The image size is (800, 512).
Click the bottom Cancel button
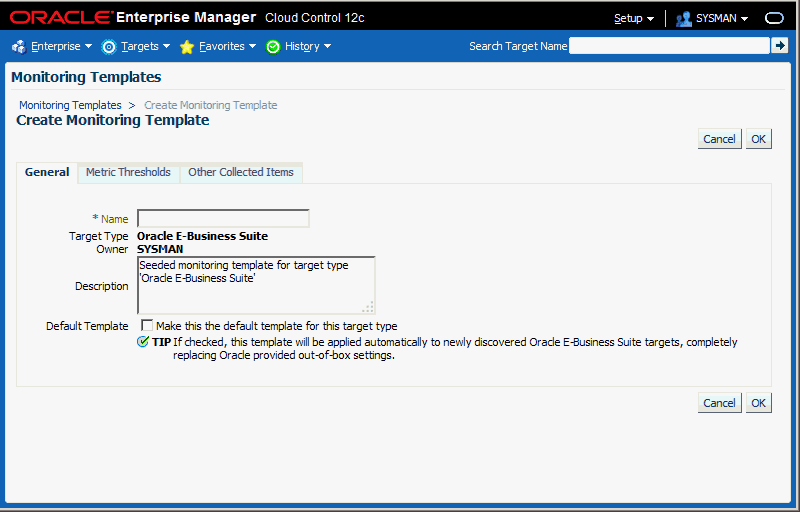tap(719, 403)
